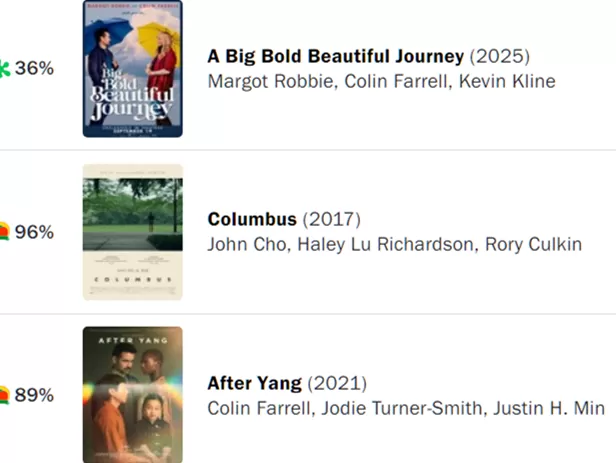Select Justin H. Min in the cast list
616x463 pixels.
pyautogui.click(x=540, y=409)
